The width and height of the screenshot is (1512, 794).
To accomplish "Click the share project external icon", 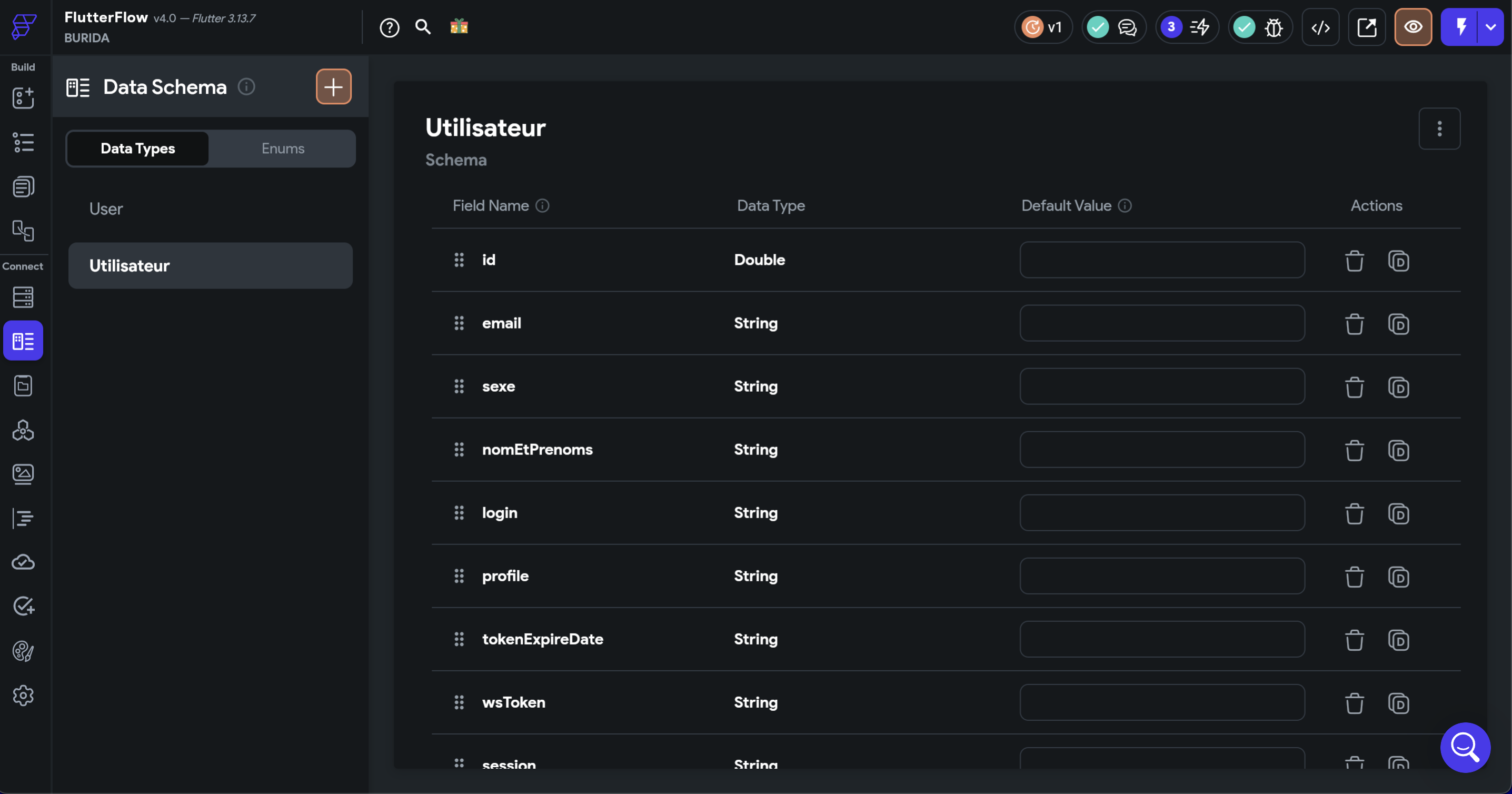I will click(1367, 27).
